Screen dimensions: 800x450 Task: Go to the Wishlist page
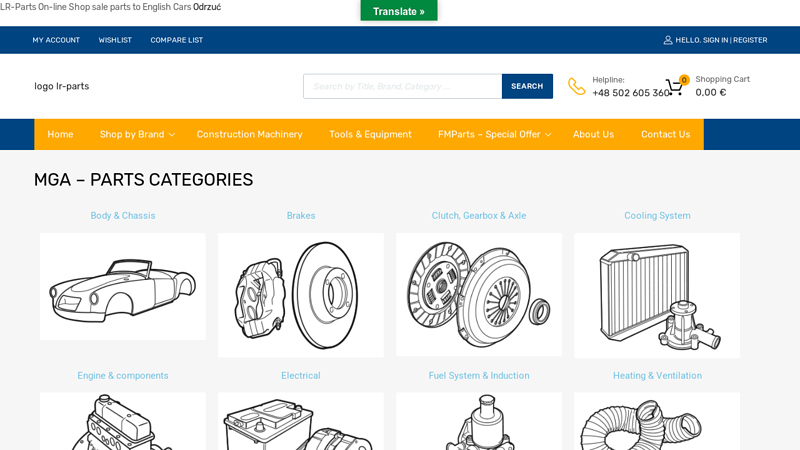tap(115, 40)
